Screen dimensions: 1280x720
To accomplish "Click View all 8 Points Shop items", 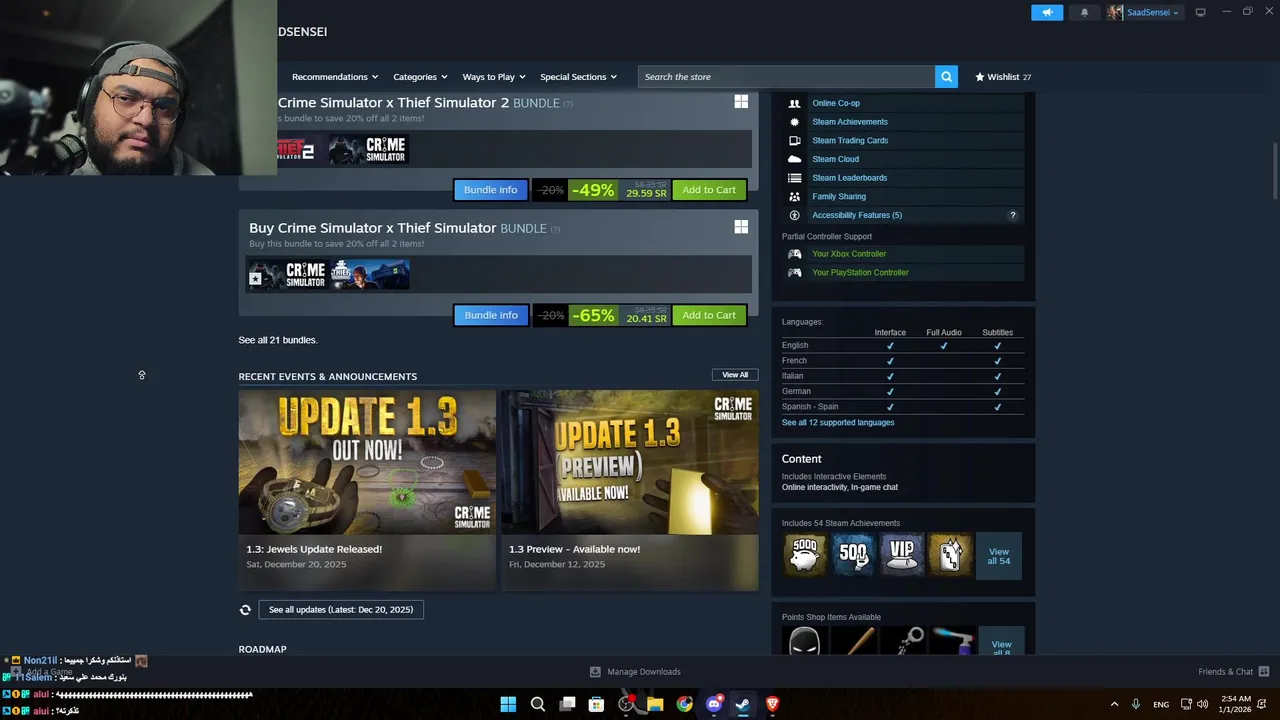I will click(x=1001, y=642).
